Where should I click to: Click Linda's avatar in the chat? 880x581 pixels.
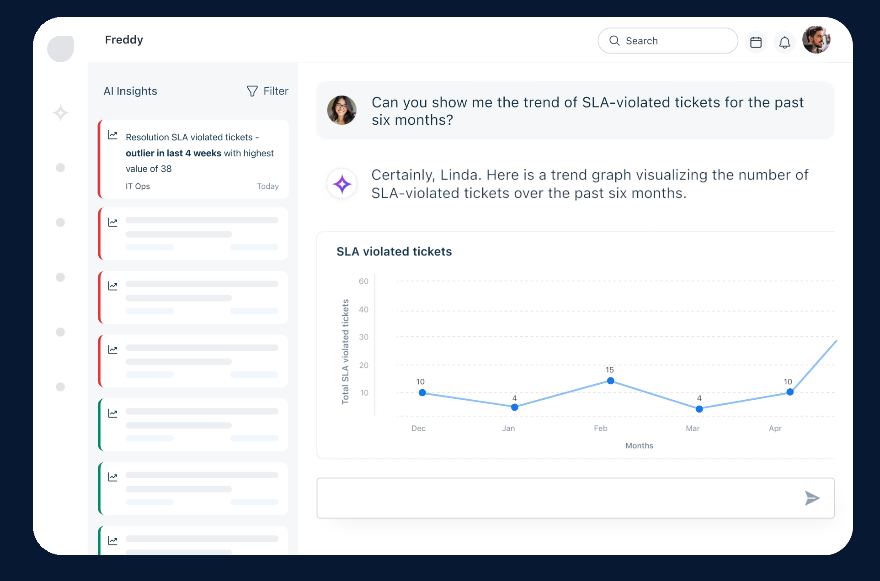[342, 110]
